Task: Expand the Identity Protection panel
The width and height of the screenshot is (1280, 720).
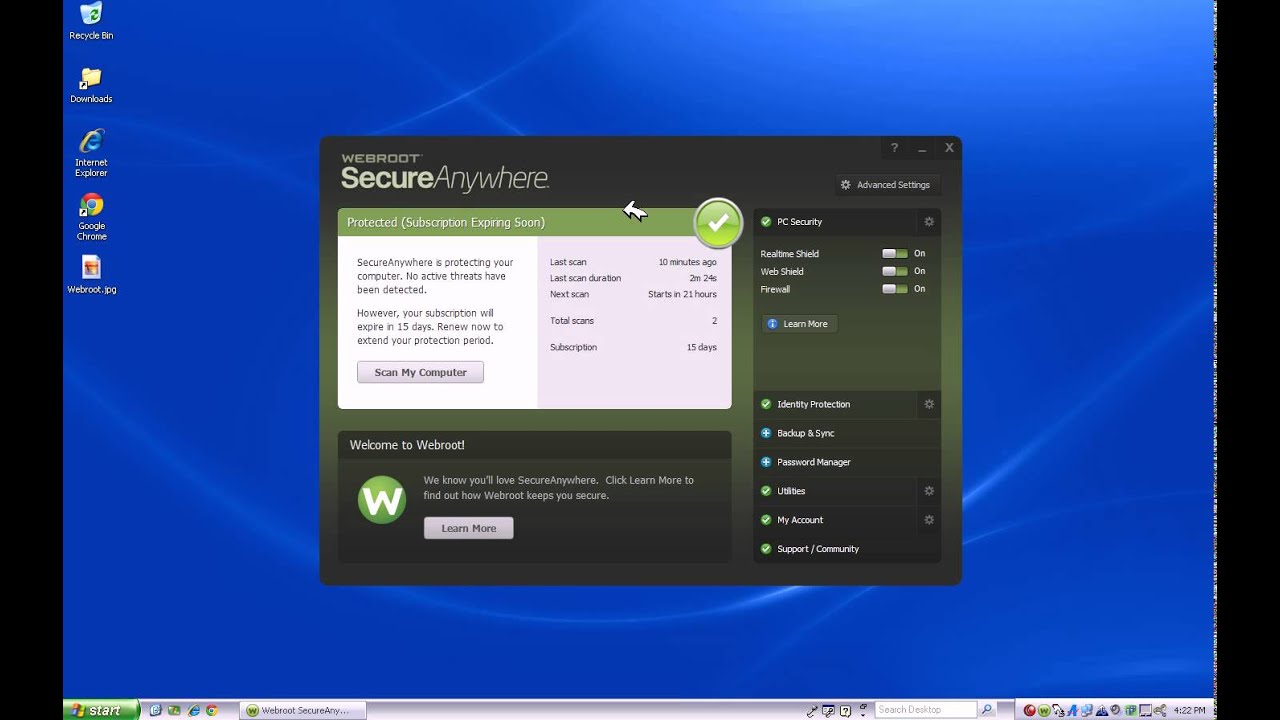Action: [x=835, y=404]
